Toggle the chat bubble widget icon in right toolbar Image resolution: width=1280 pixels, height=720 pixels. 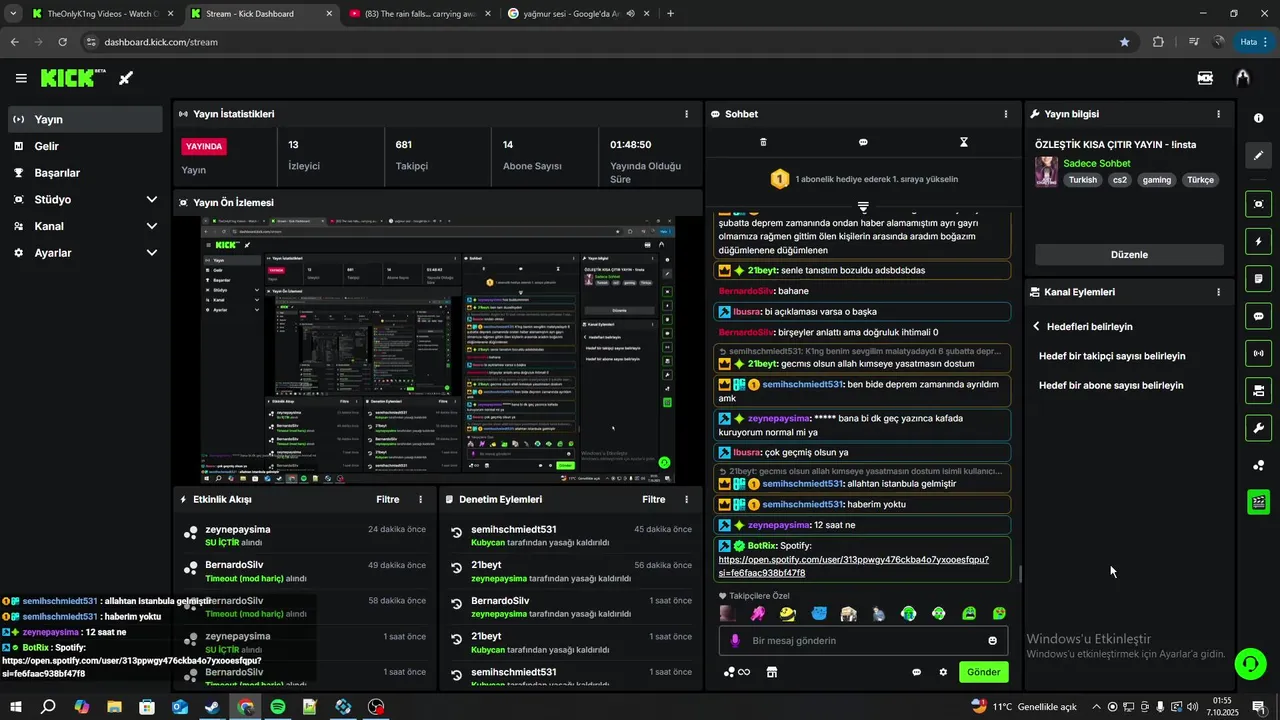1258,316
